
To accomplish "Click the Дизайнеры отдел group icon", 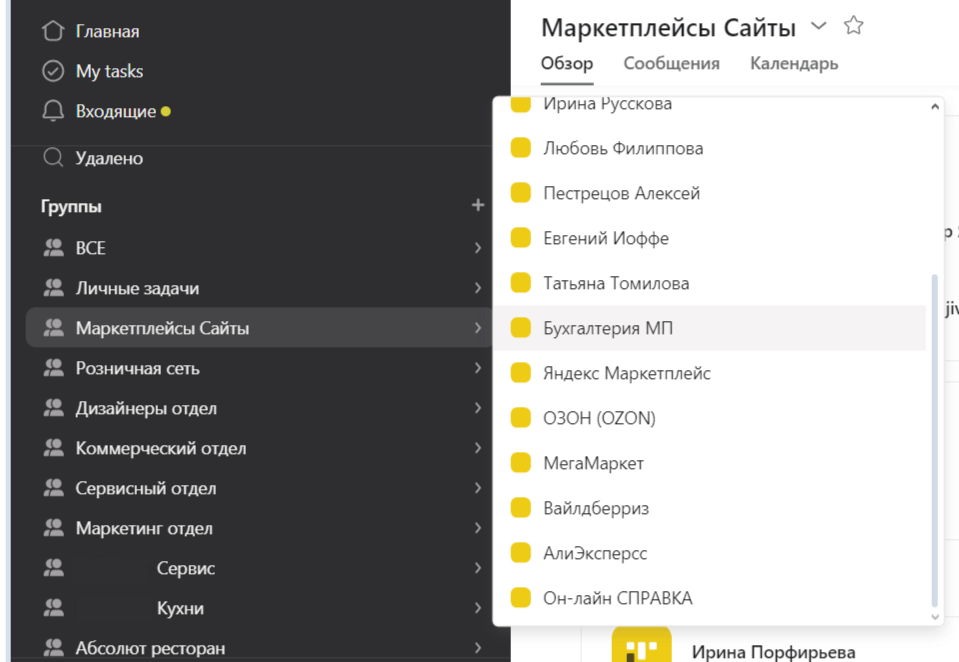I will (54, 408).
